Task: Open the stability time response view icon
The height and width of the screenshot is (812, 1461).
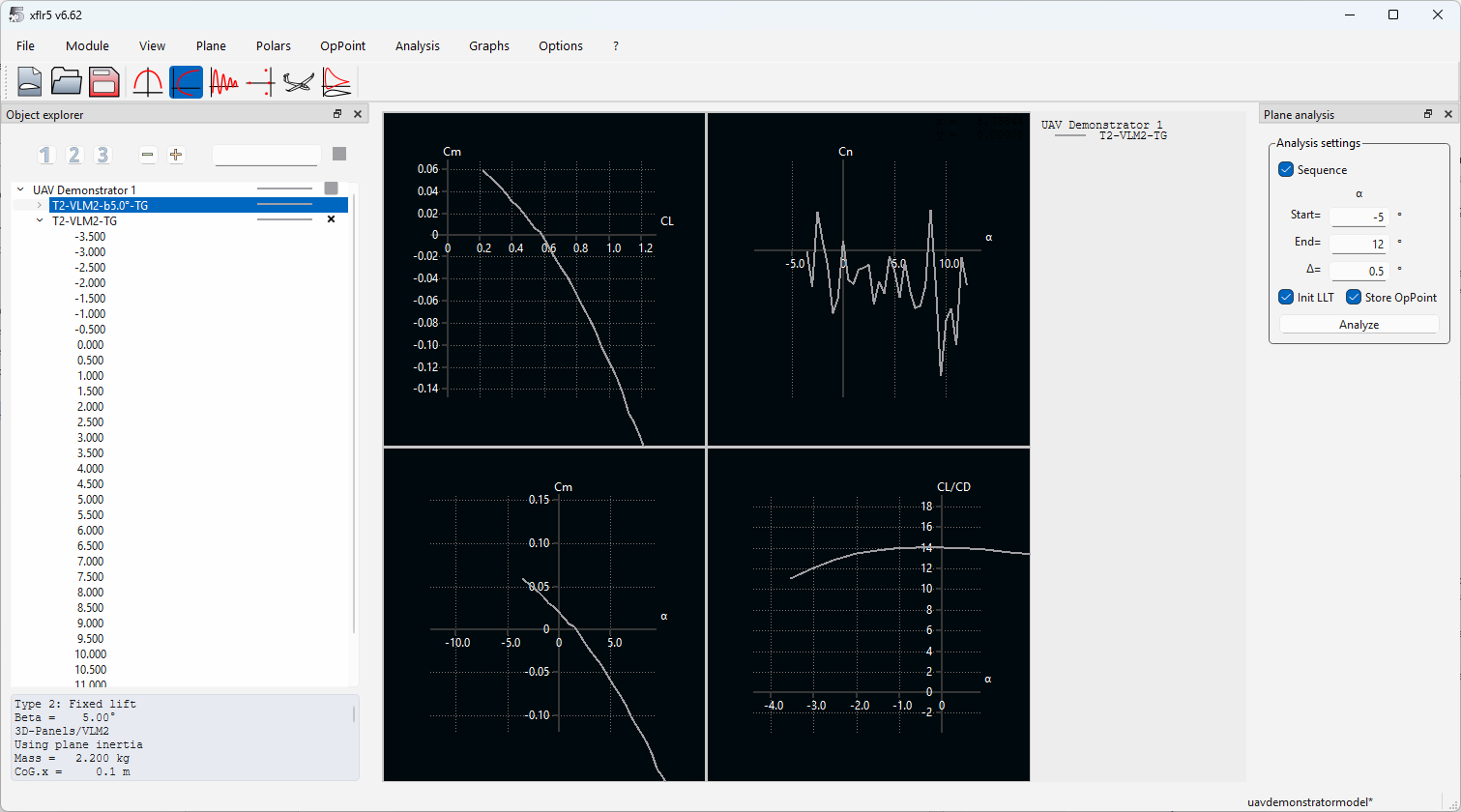Action: [x=223, y=82]
